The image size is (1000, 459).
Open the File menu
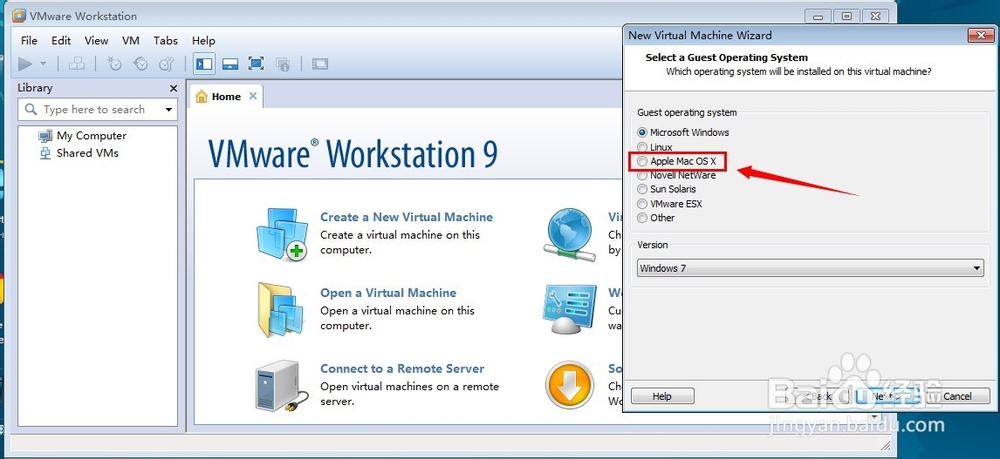click(29, 40)
